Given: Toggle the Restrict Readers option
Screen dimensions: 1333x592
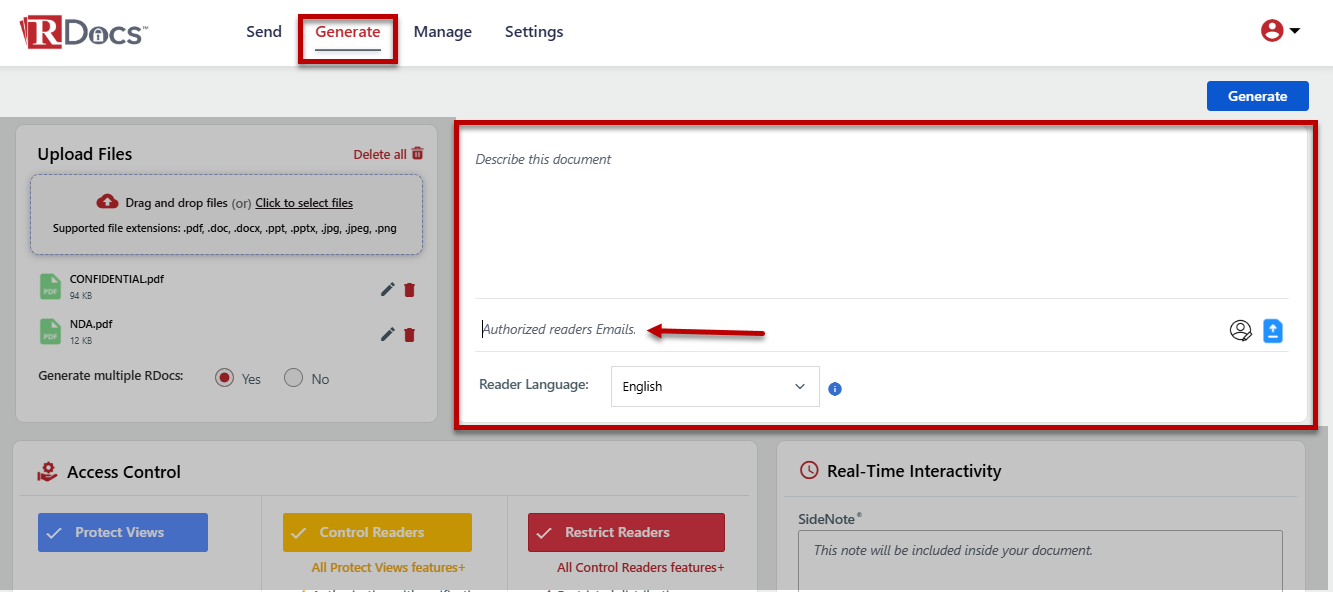Looking at the screenshot, I should (x=626, y=532).
